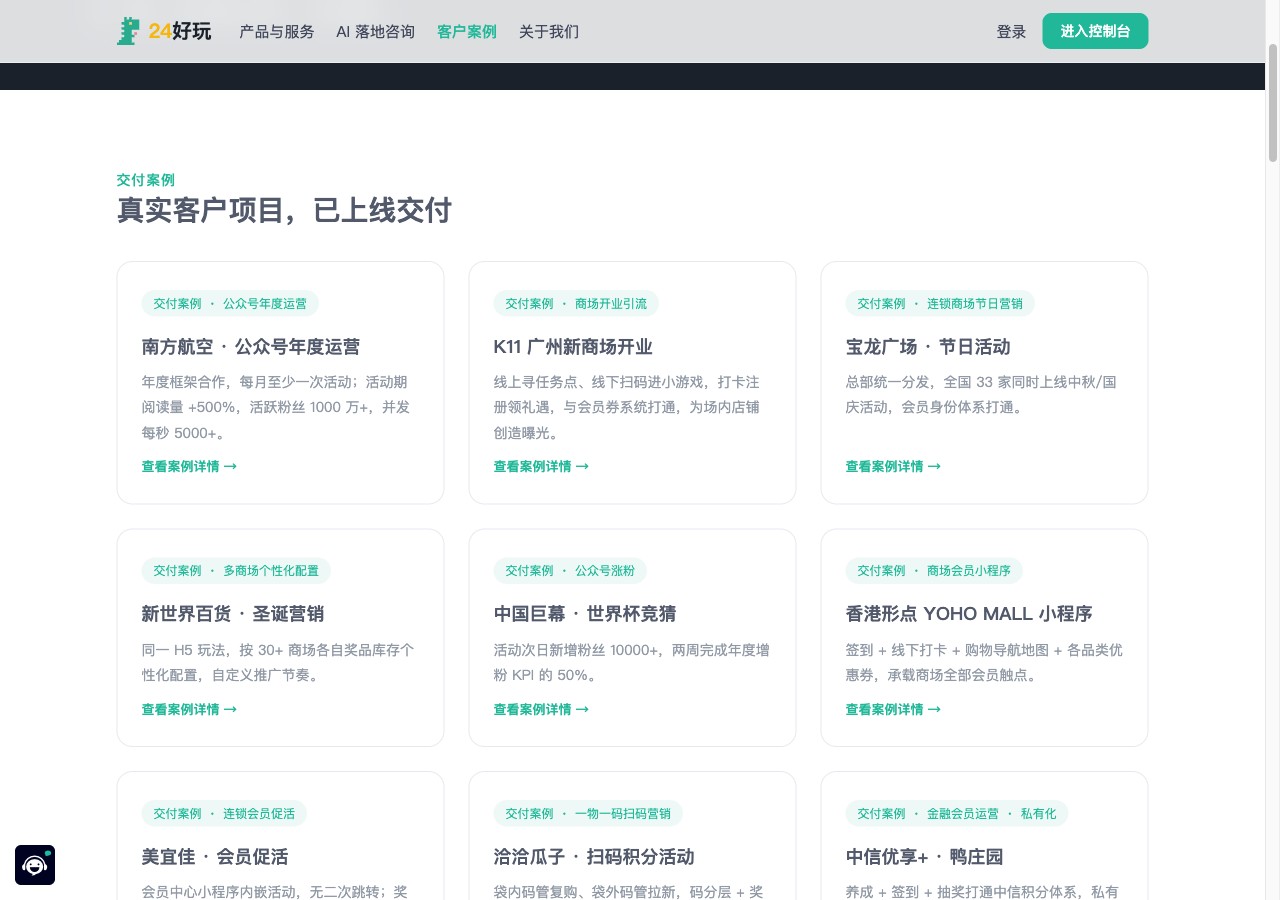Click the 24好玩 dinosaur logo icon
Screen dimensions: 1280x900
point(128,31)
